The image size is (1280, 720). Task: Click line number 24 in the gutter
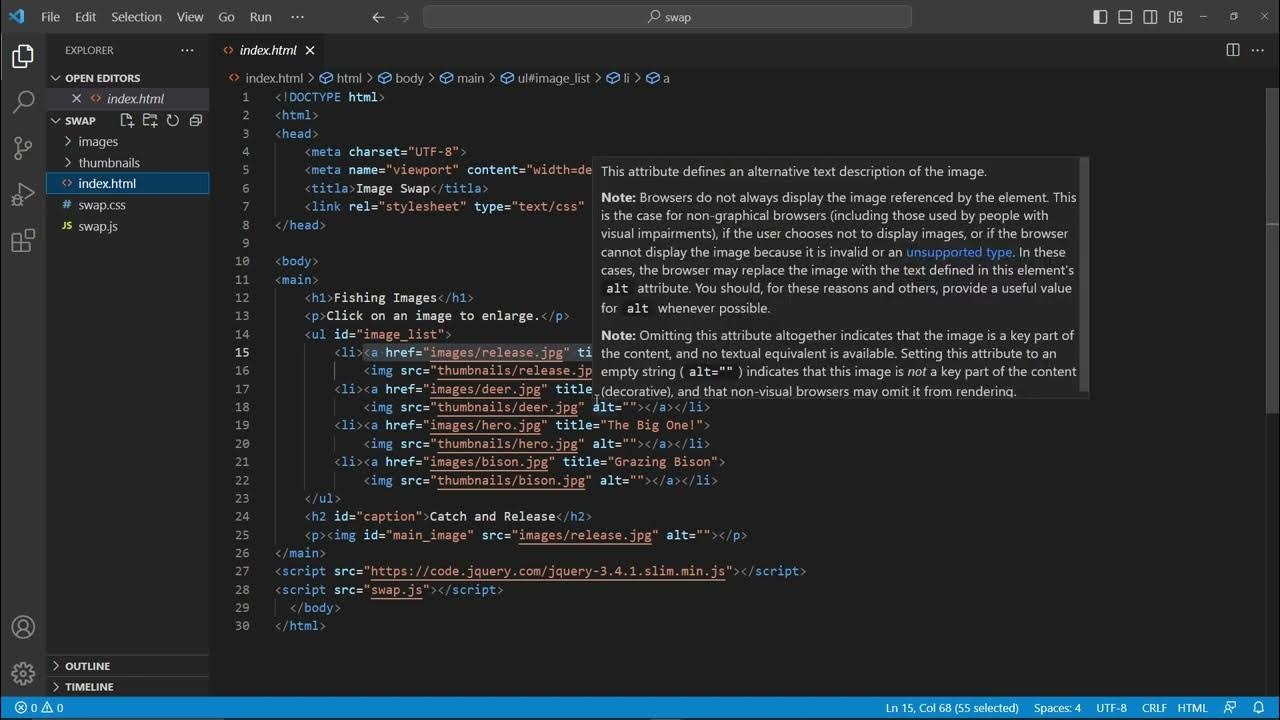point(242,516)
